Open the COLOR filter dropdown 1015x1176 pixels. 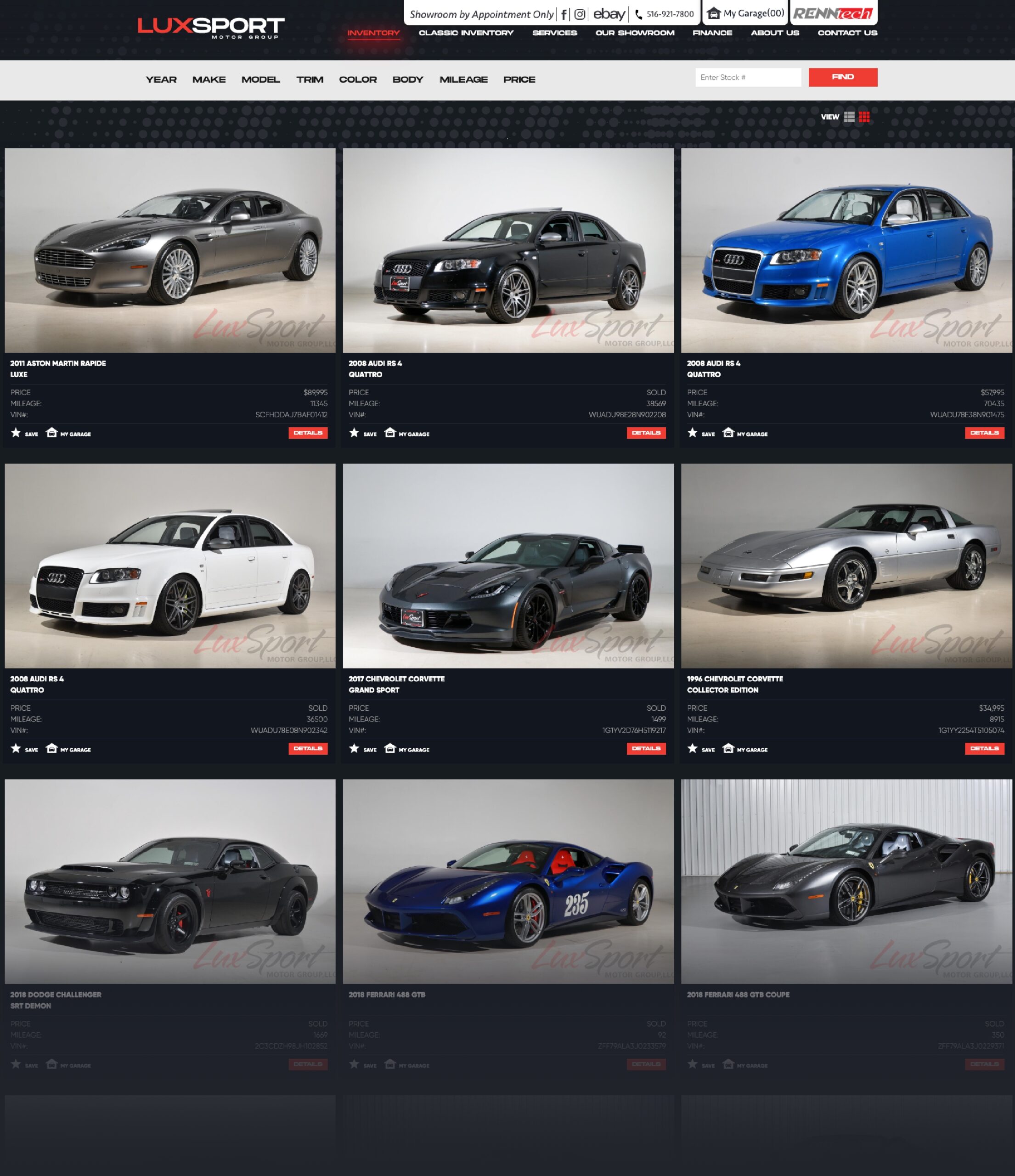coord(358,79)
